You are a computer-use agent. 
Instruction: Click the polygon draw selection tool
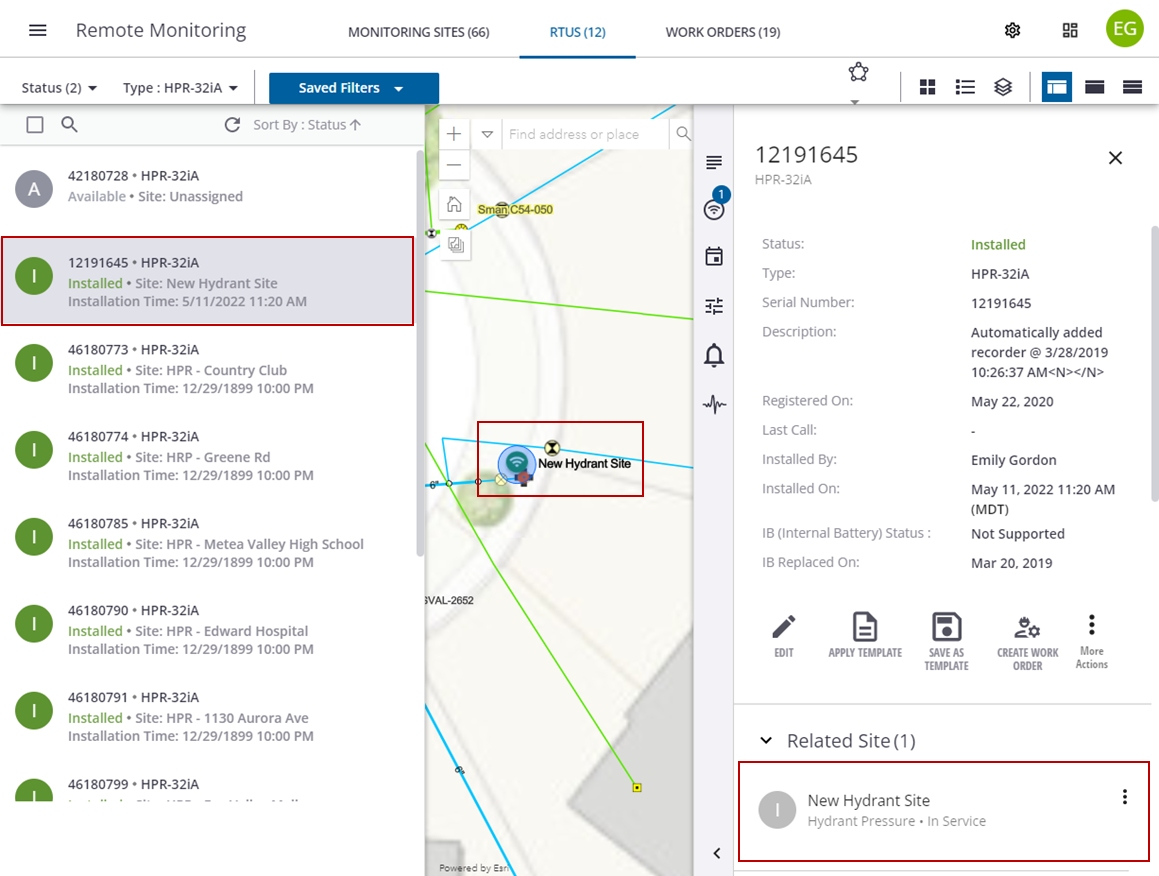coord(858,72)
